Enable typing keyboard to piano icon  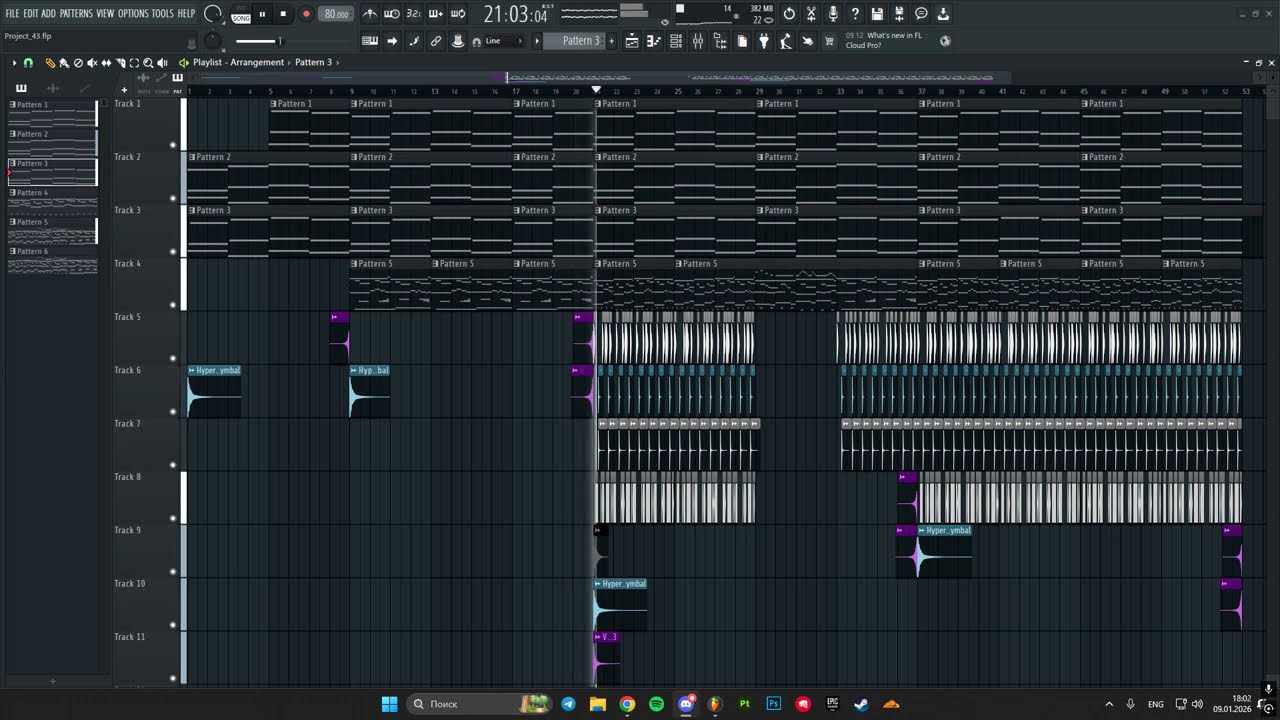click(x=370, y=41)
